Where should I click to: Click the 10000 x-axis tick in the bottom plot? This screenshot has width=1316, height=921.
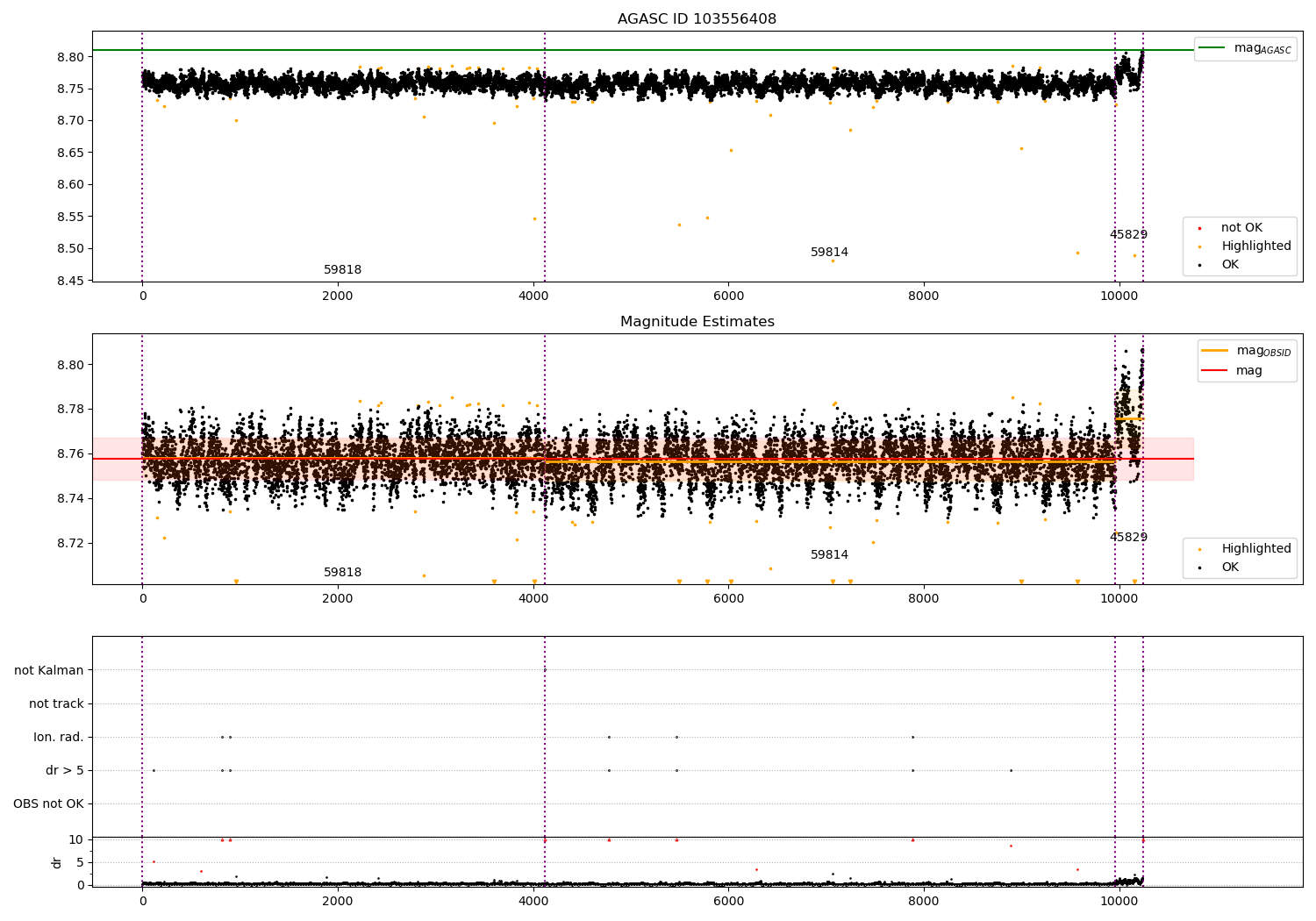(x=1119, y=901)
